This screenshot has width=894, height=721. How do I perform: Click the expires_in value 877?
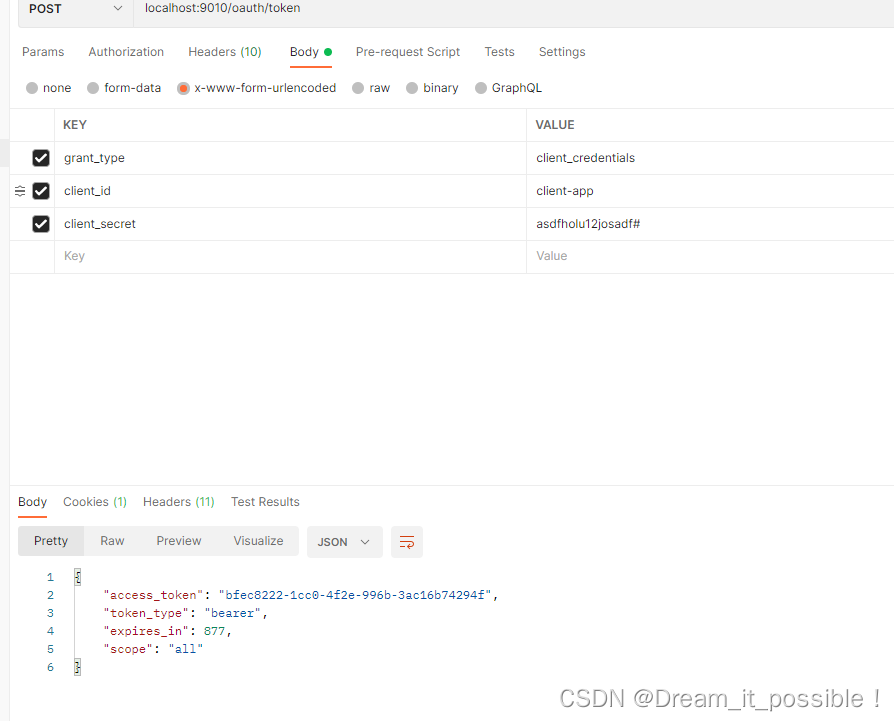click(214, 631)
